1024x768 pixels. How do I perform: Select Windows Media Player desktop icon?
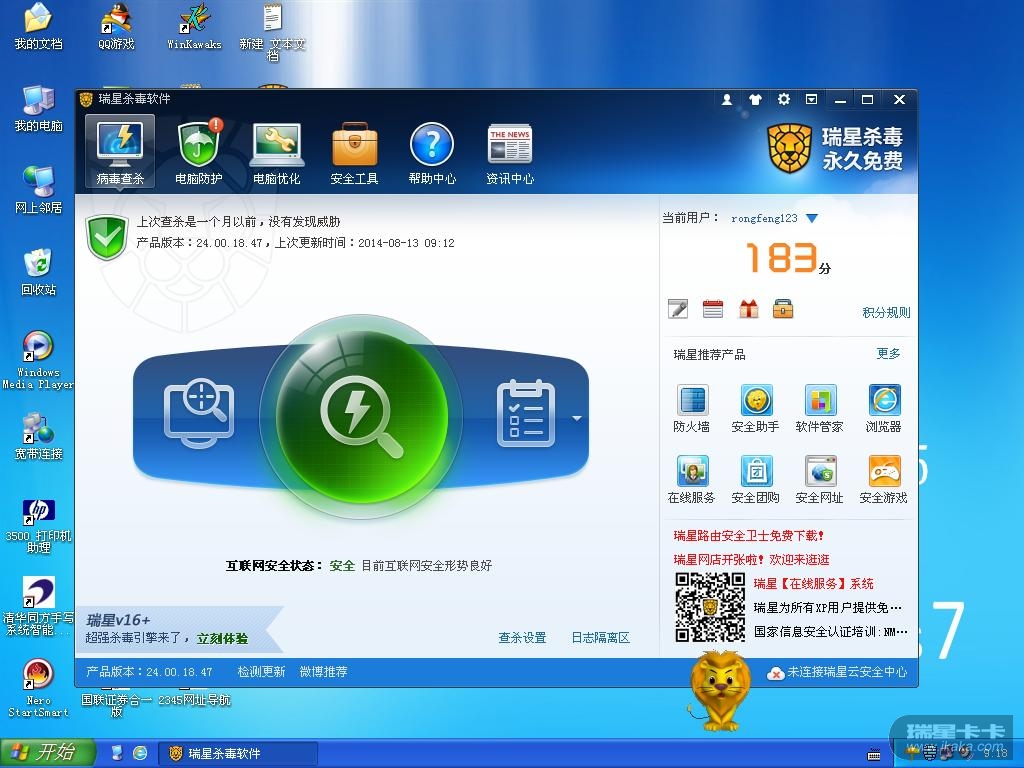click(38, 360)
